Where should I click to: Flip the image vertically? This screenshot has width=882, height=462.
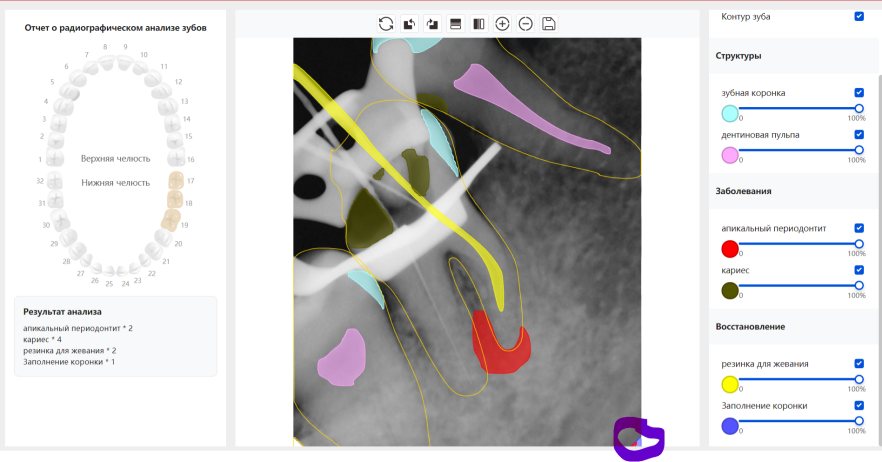tap(455, 23)
